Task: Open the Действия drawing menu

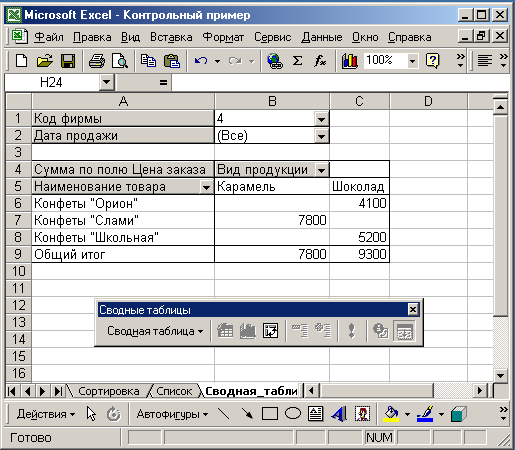Action: (46, 414)
